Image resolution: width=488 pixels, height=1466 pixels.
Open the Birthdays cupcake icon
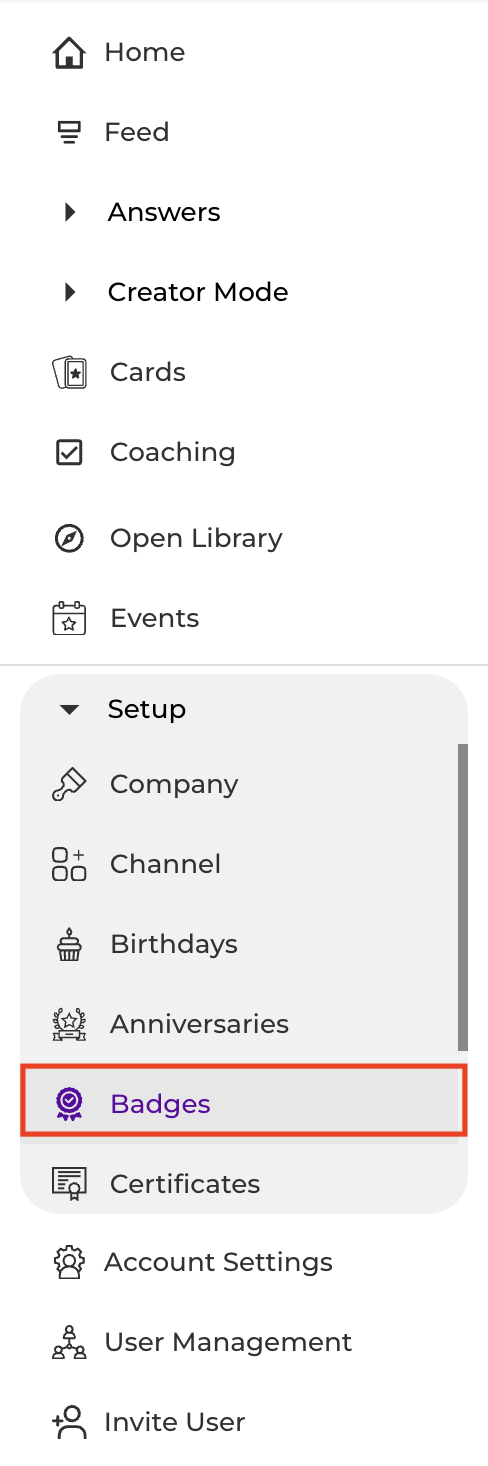[69, 944]
